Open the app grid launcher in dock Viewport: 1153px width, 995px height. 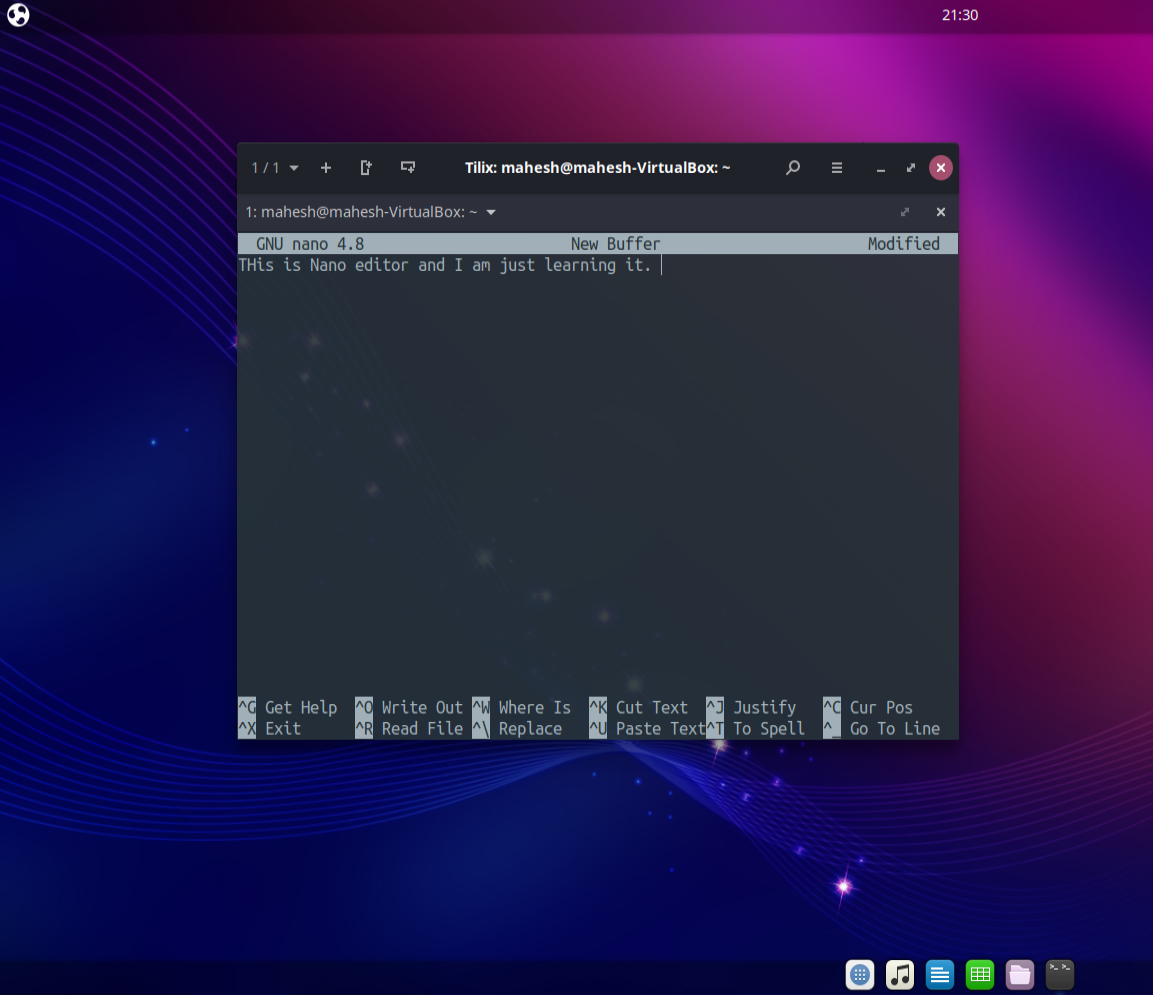click(860, 975)
